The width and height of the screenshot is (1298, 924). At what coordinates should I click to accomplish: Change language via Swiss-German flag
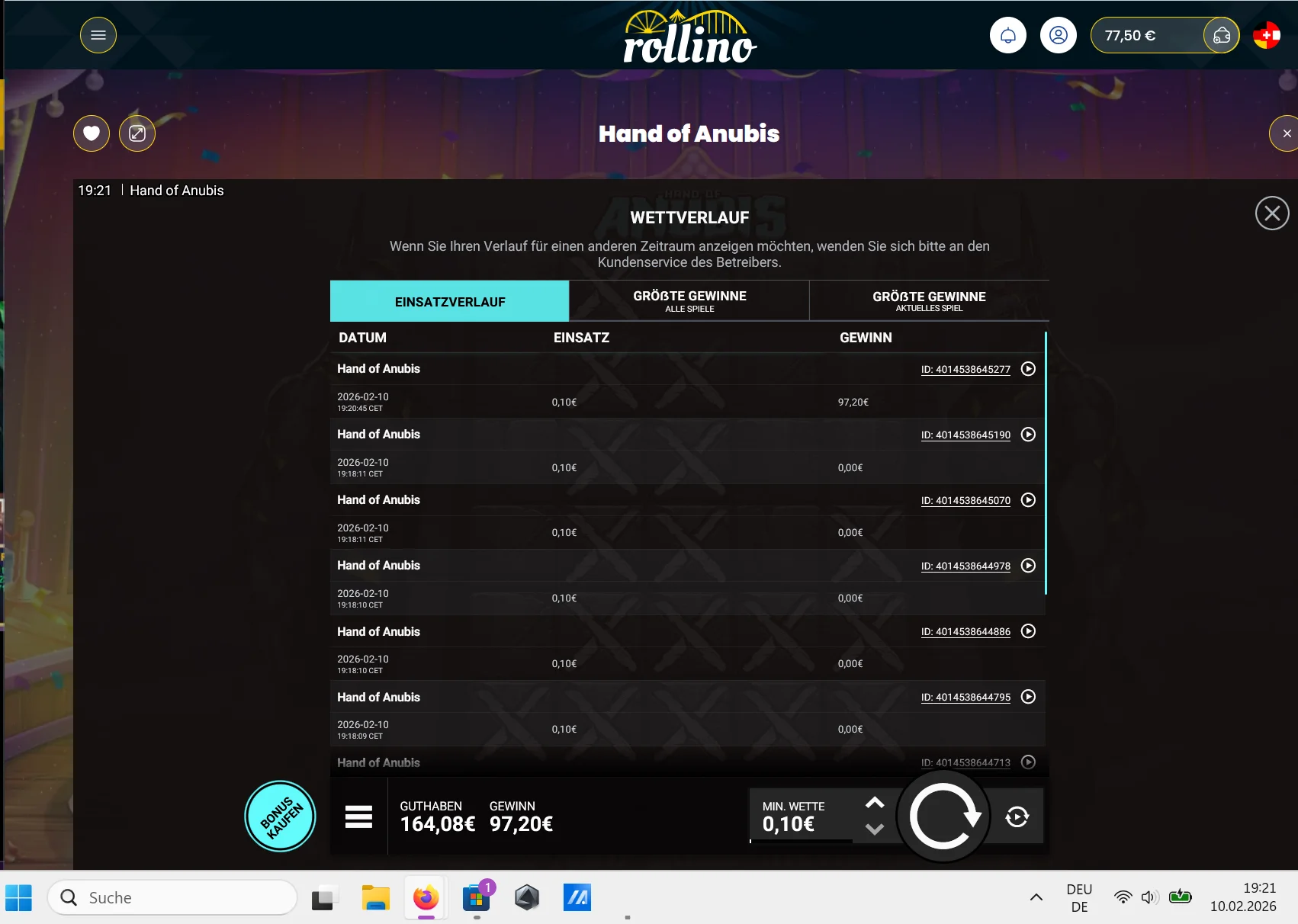pyautogui.click(x=1267, y=35)
